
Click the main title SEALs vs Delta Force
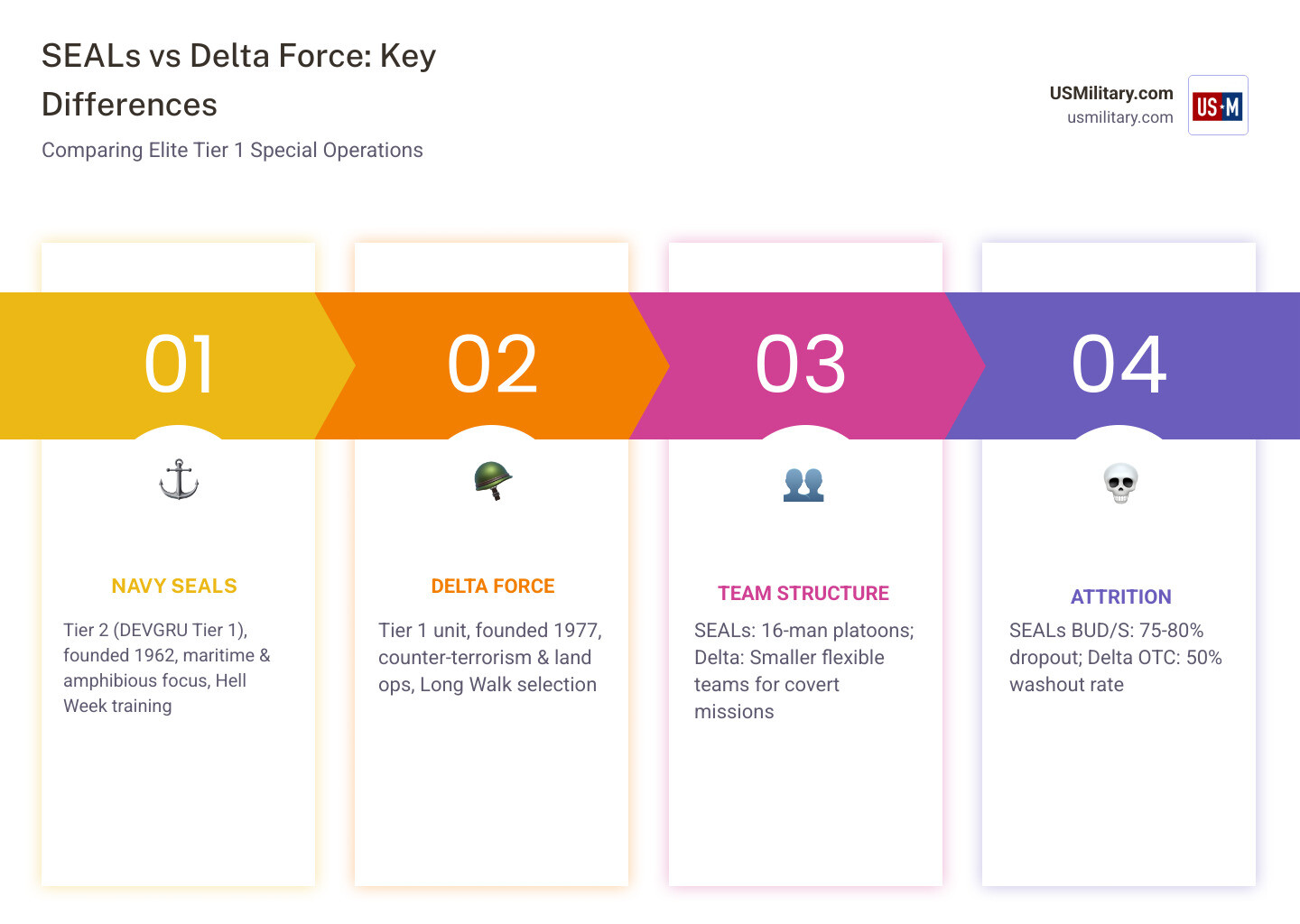[239, 80]
